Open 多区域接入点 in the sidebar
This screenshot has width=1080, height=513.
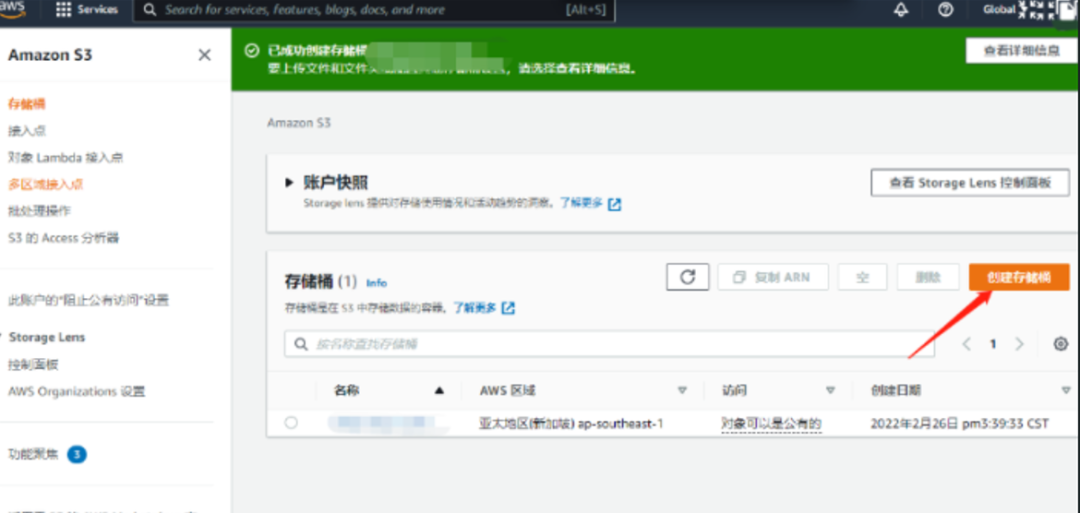point(45,185)
